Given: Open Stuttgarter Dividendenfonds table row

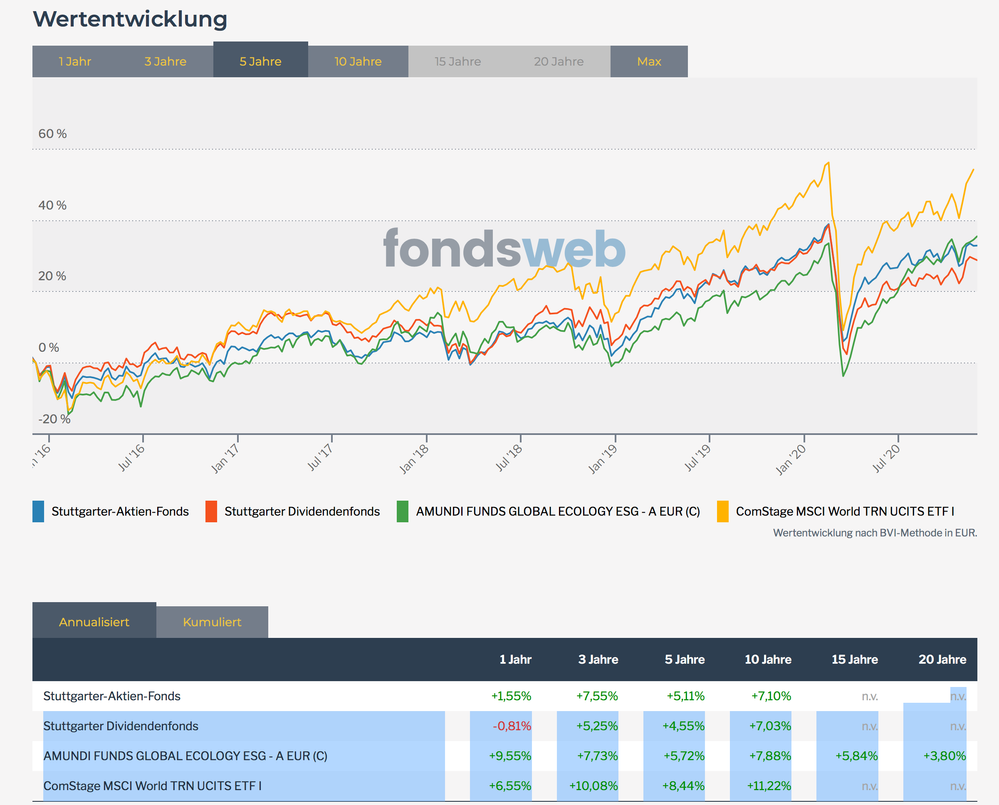Looking at the screenshot, I should pyautogui.click(x=121, y=726).
